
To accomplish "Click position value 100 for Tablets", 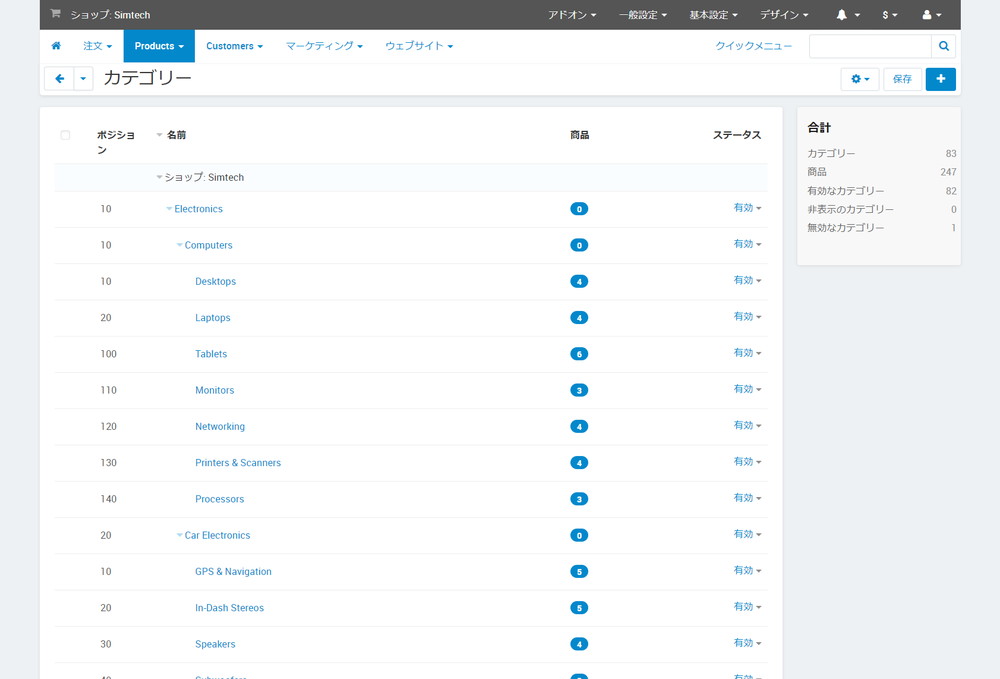I will (108, 354).
